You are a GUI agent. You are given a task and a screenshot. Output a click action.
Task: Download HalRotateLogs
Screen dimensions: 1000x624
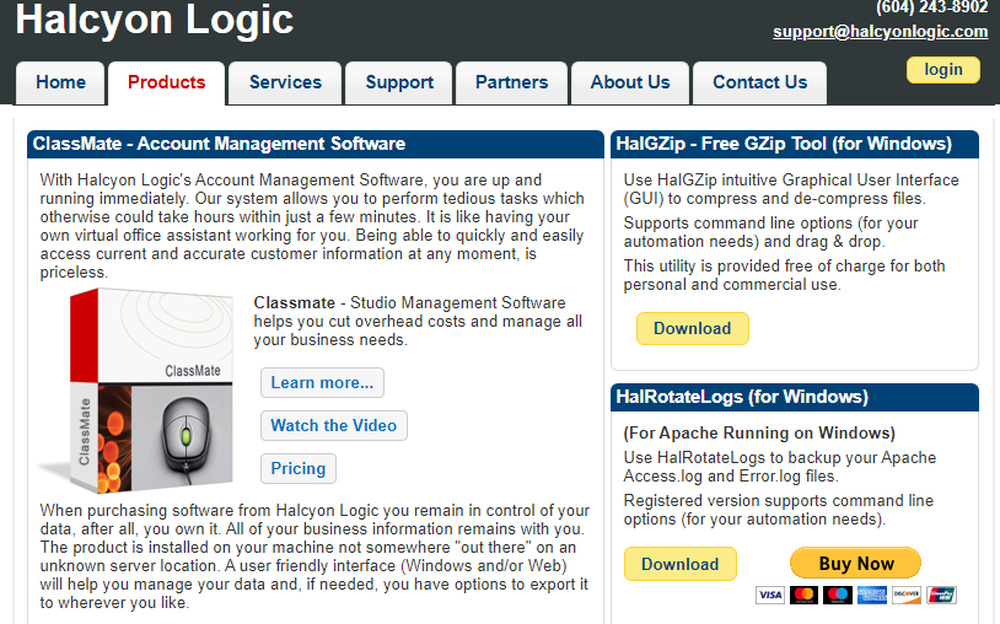(x=680, y=564)
